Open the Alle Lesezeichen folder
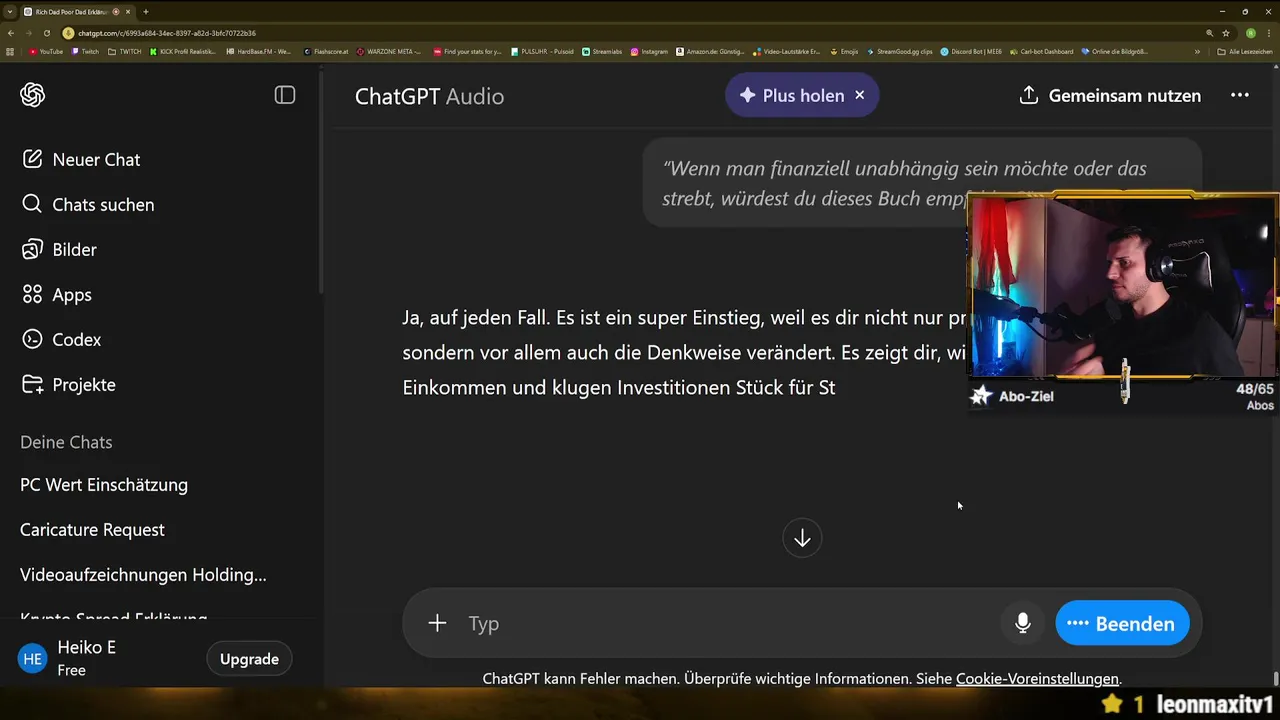The image size is (1280, 720). pyautogui.click(x=1244, y=51)
